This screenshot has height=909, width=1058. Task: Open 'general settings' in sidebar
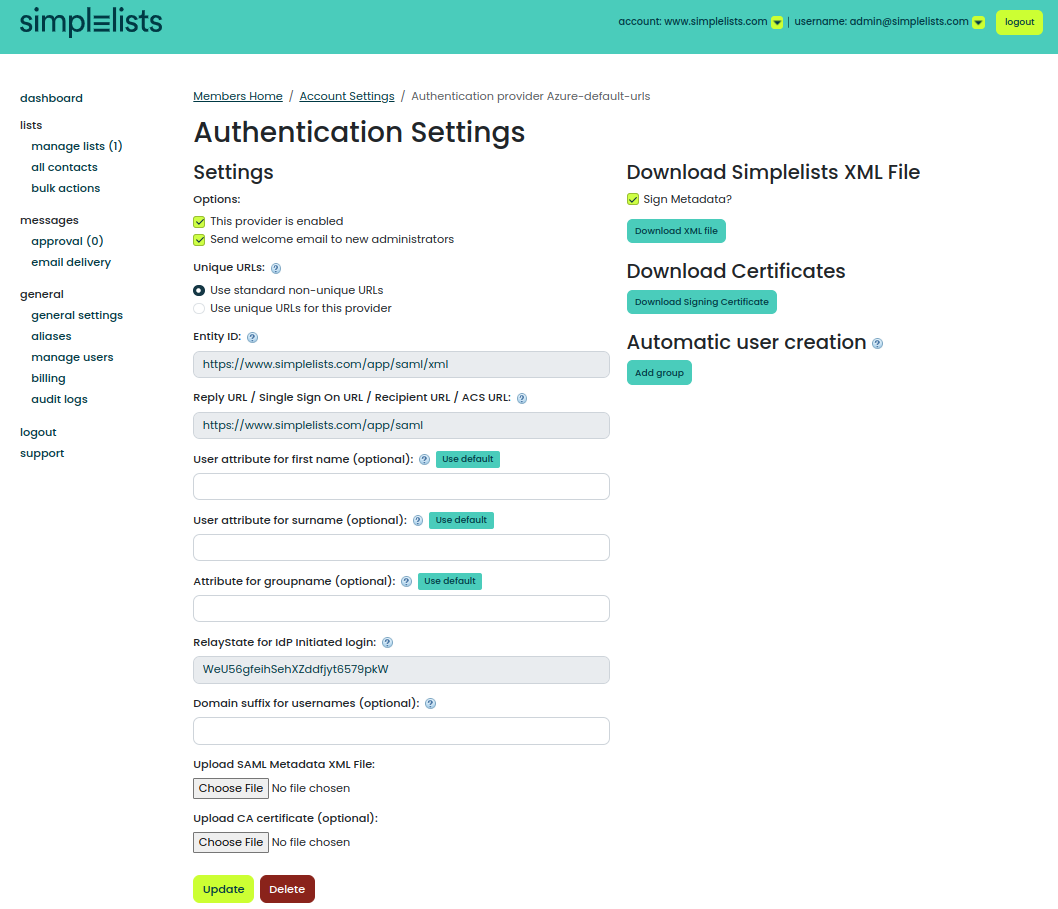pyautogui.click(x=77, y=315)
